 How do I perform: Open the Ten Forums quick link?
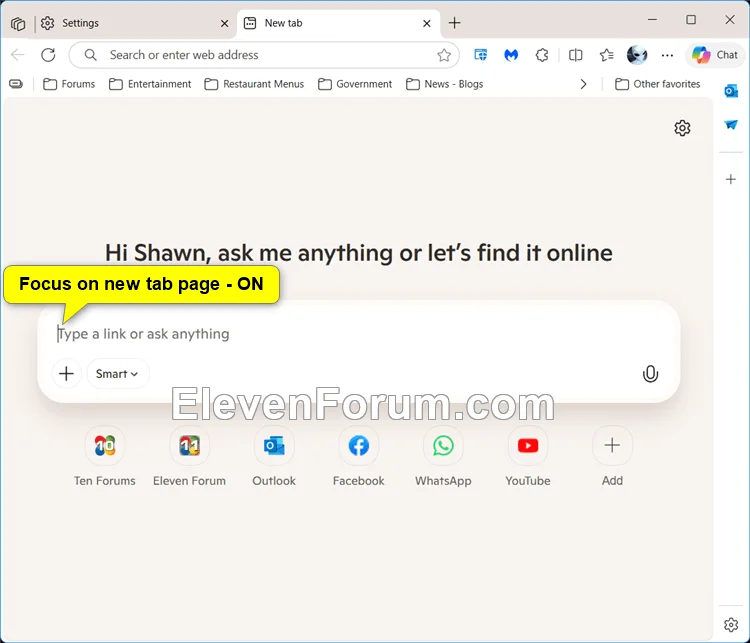point(105,457)
